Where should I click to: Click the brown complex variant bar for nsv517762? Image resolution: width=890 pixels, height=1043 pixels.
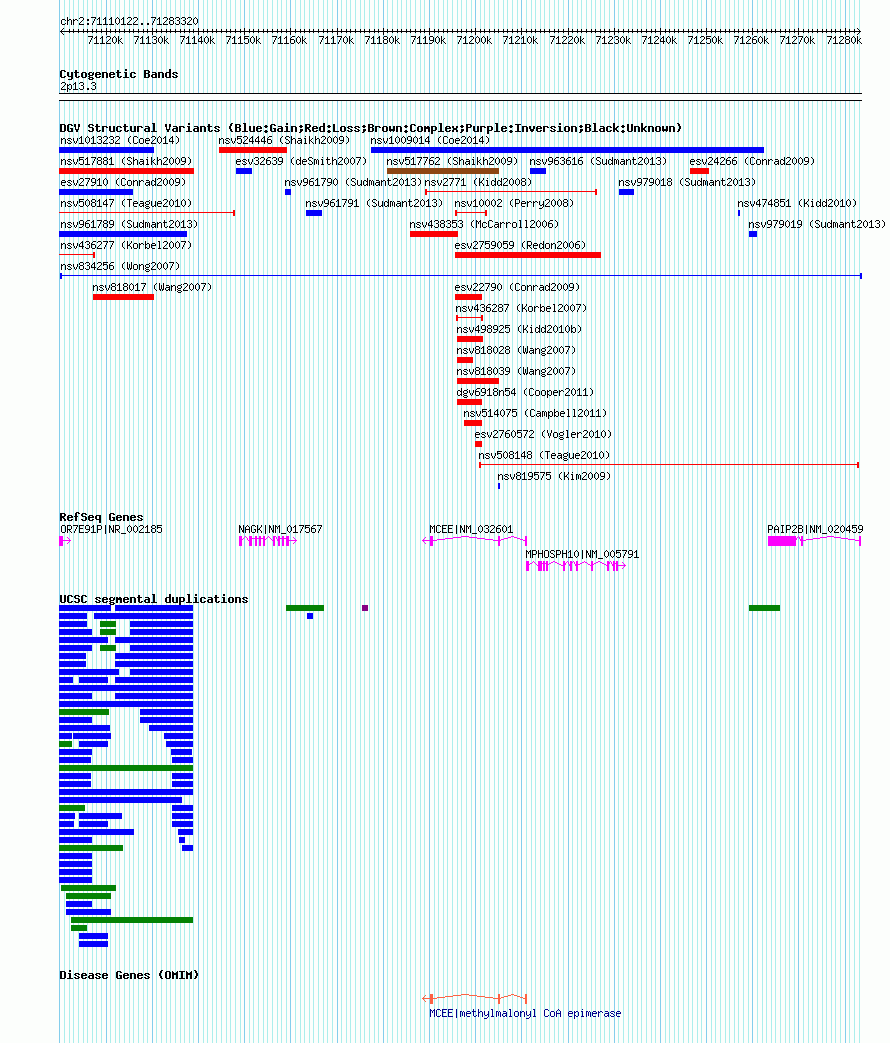point(442,171)
